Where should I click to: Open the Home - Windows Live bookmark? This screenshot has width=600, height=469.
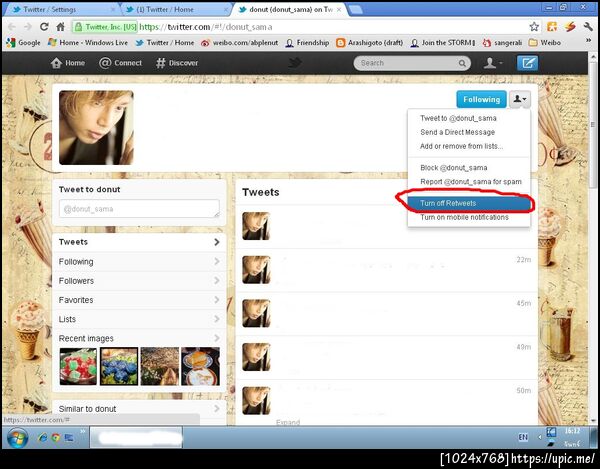coord(88,42)
